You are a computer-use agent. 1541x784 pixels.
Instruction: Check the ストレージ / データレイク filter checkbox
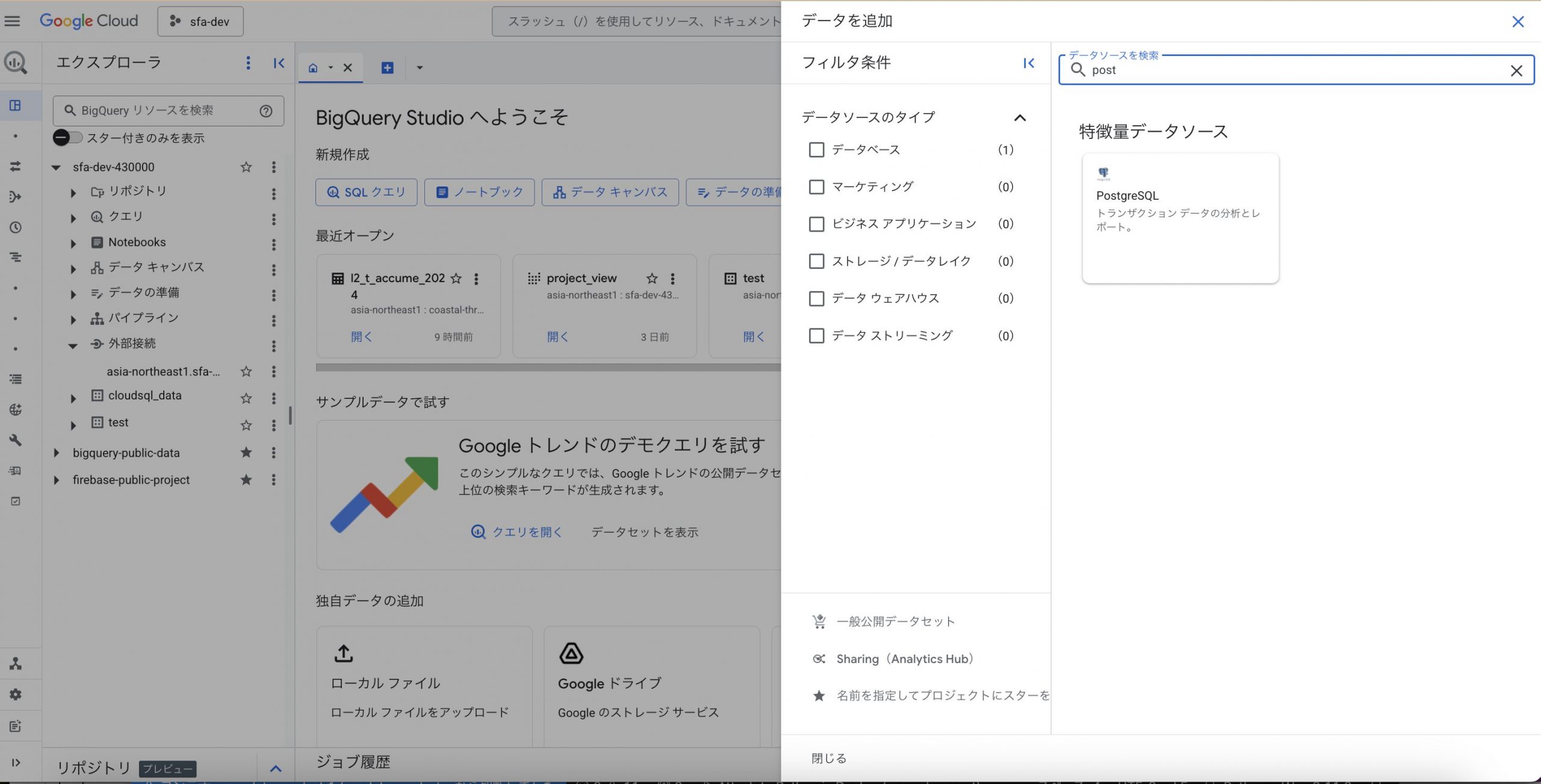click(x=816, y=261)
